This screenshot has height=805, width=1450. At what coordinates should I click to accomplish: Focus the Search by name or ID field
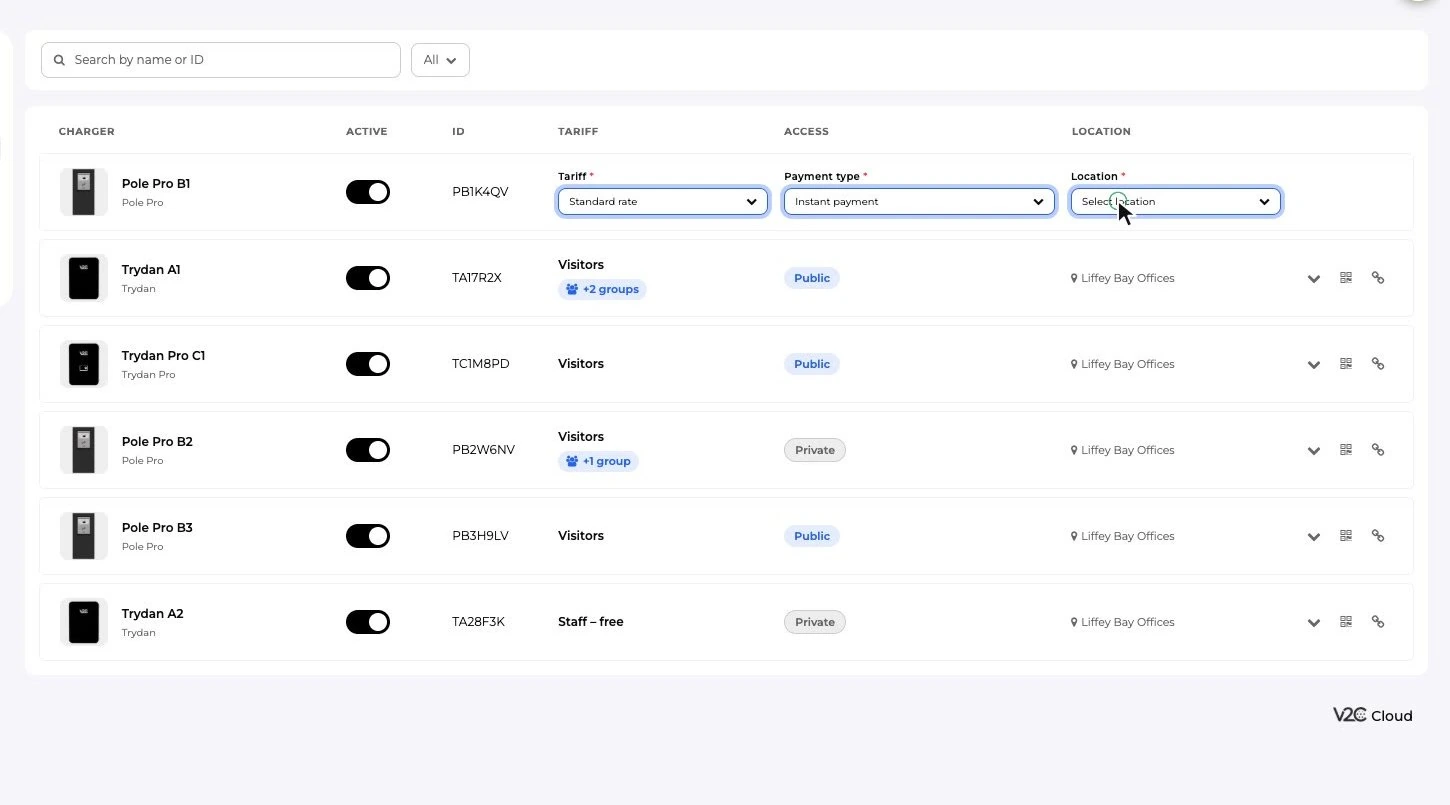coord(221,60)
